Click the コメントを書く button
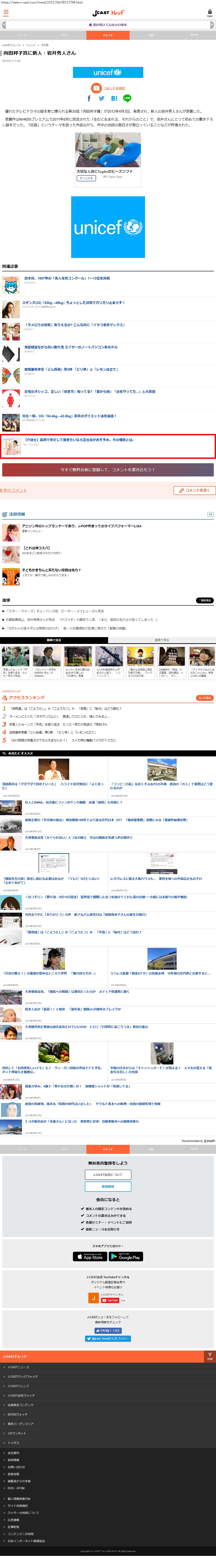Viewport: 216px width, 1568px height. (195, 491)
